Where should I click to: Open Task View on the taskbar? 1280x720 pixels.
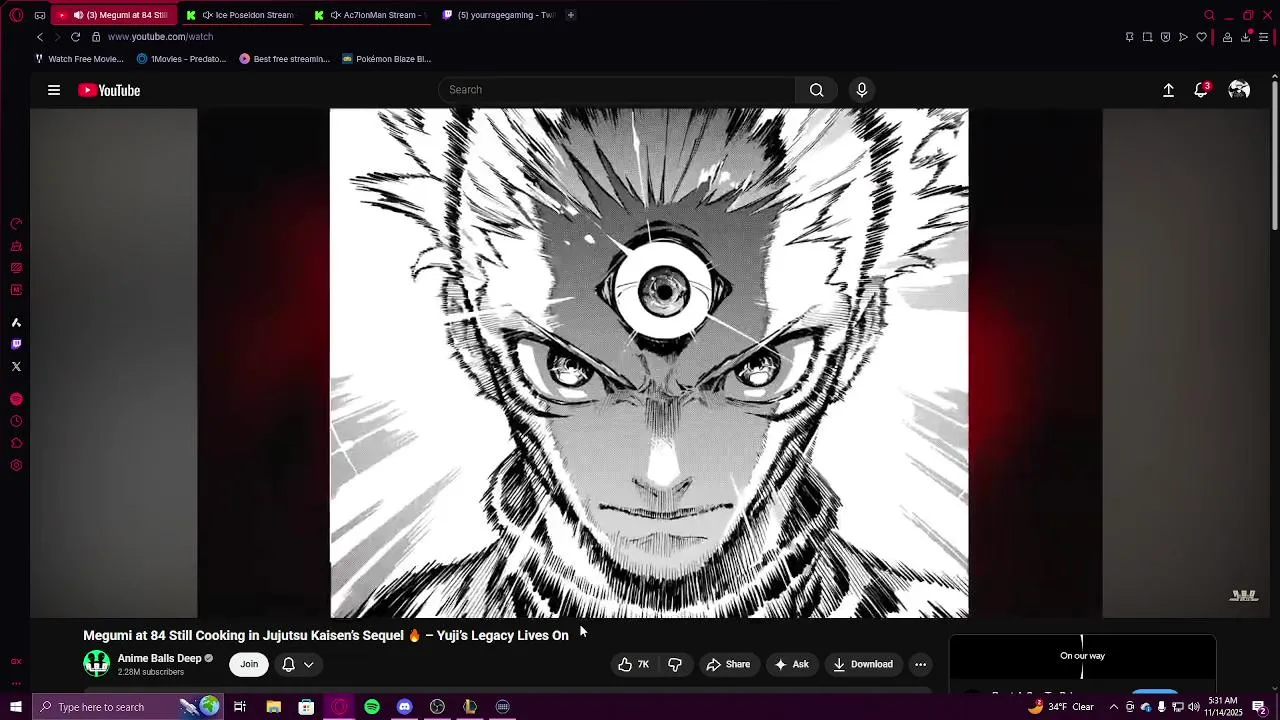click(x=240, y=707)
